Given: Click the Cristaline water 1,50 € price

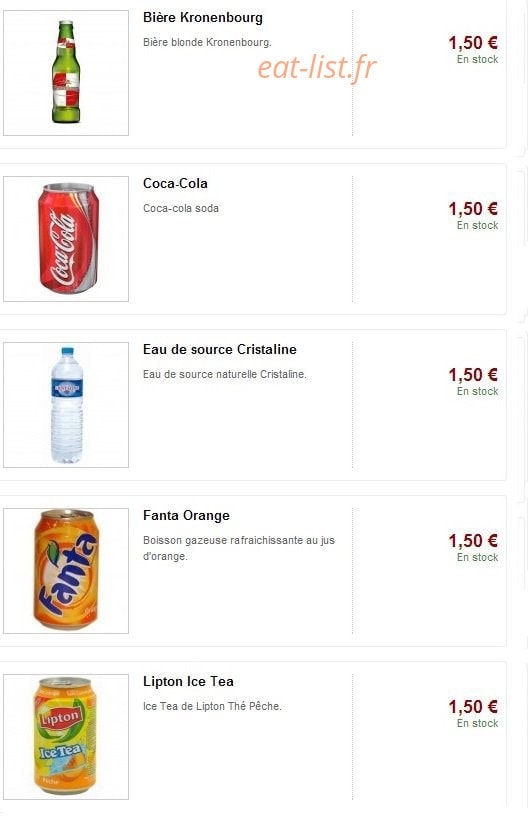Looking at the screenshot, I should (x=473, y=375).
